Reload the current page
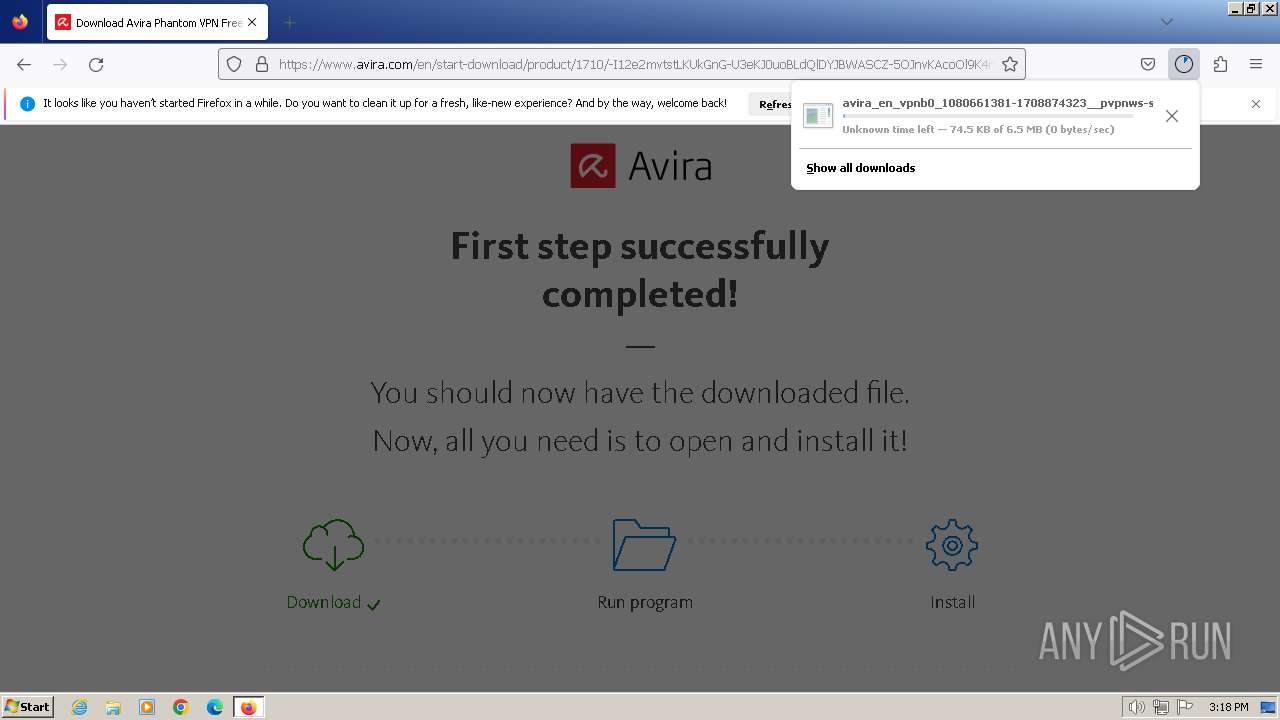Screen dimensions: 1280x720 96,64
